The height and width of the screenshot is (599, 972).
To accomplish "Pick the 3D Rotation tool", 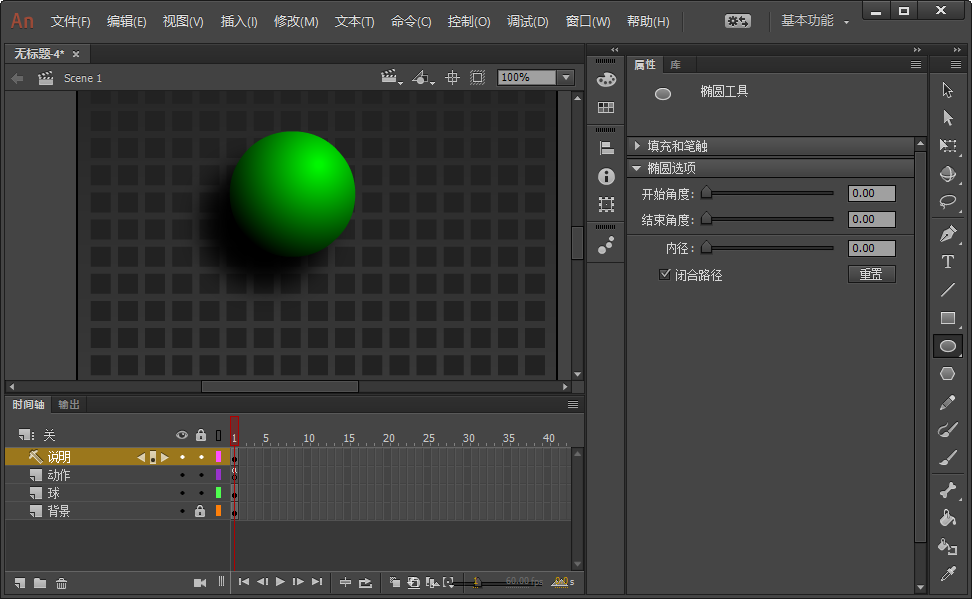I will (x=947, y=174).
